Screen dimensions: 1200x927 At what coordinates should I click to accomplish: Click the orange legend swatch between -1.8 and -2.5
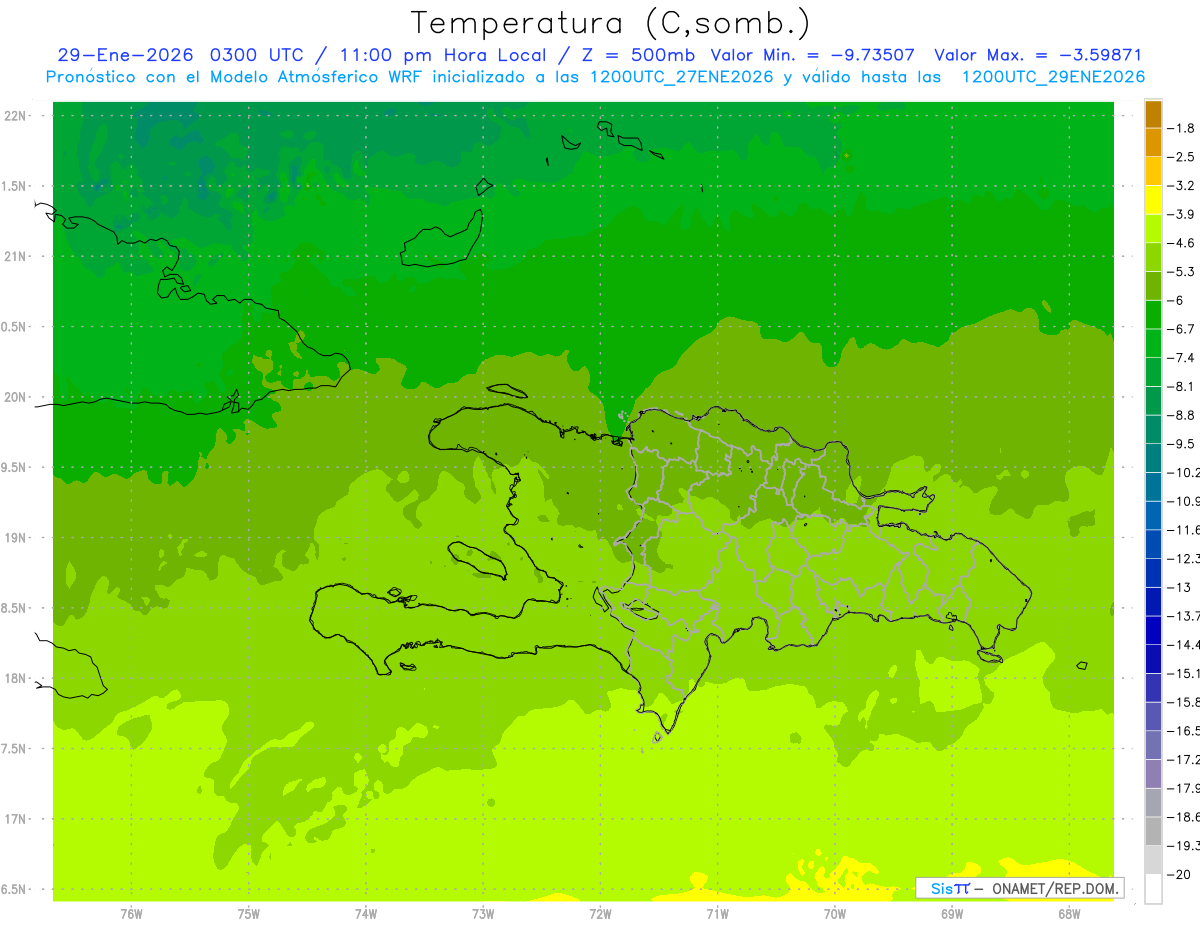(x=1153, y=142)
